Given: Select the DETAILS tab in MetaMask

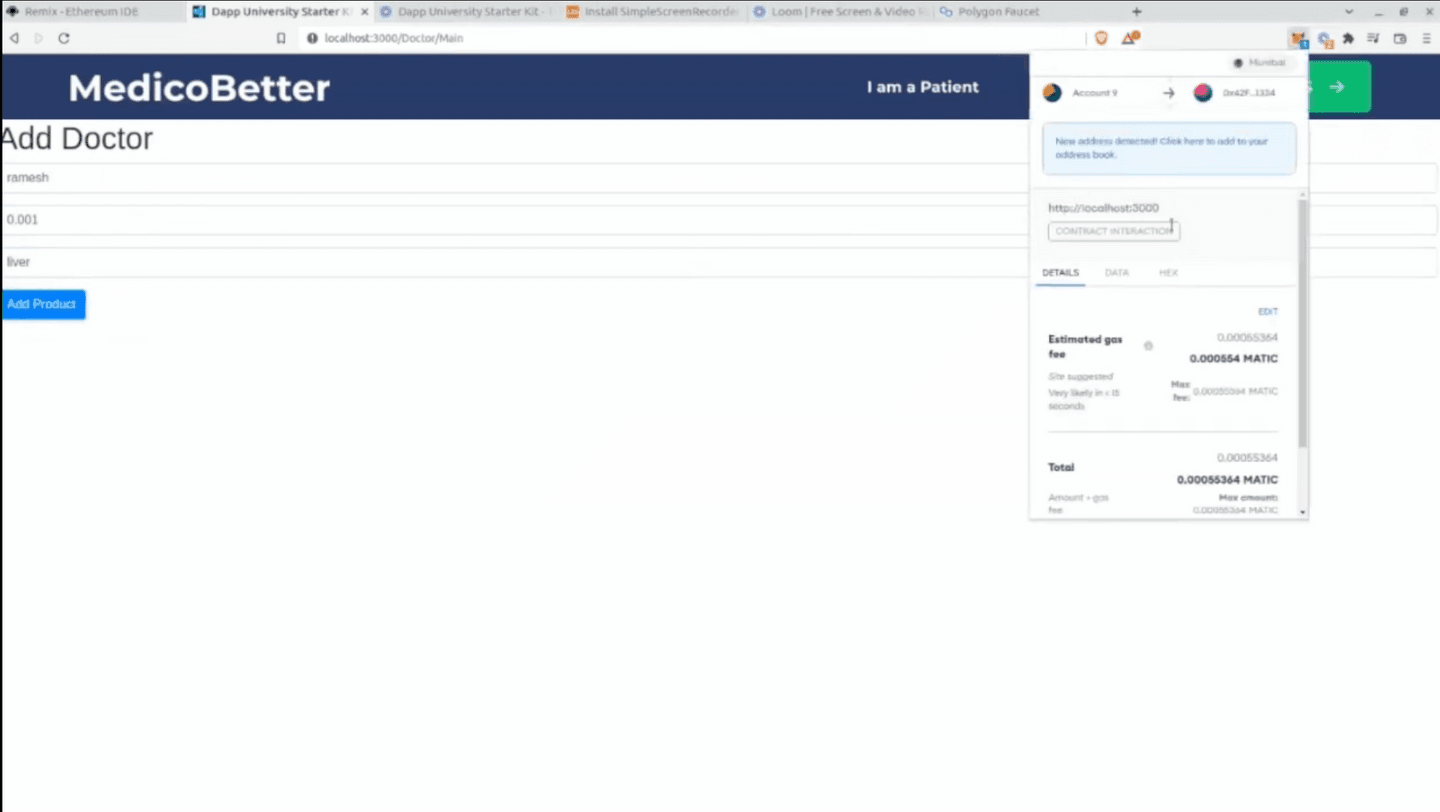Looking at the screenshot, I should (1060, 273).
